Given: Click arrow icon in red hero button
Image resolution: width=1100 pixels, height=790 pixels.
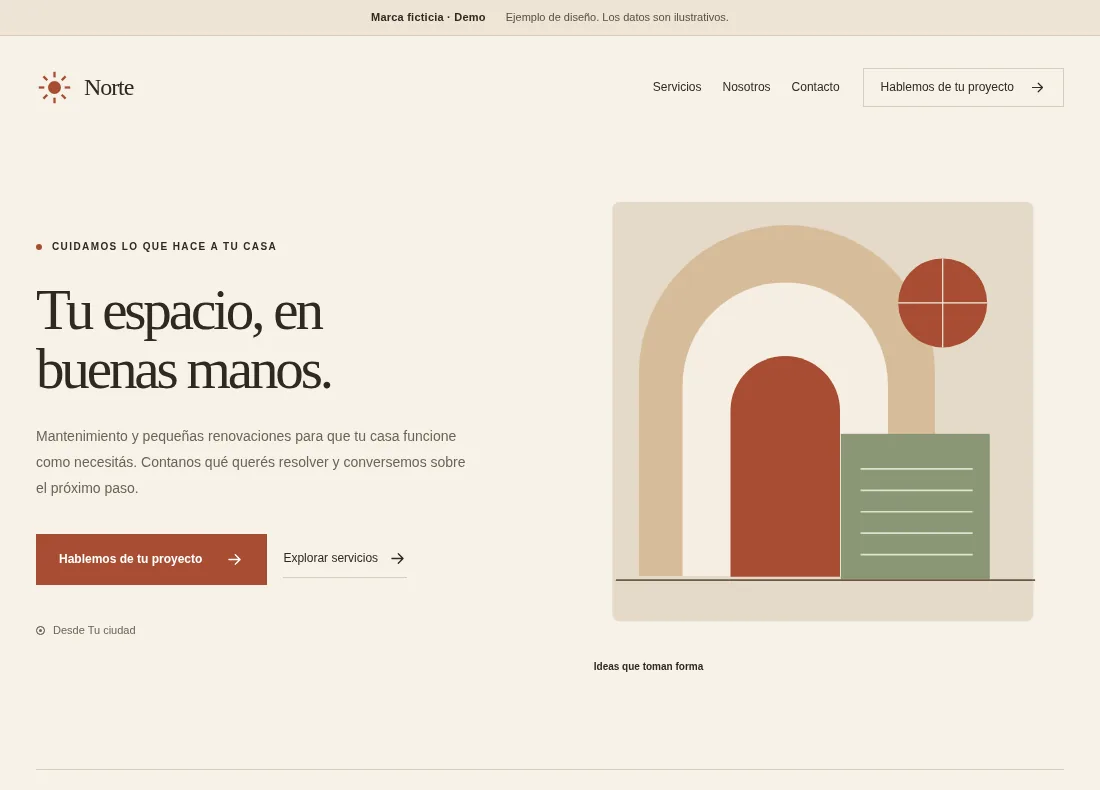Looking at the screenshot, I should pyautogui.click(x=235, y=559).
